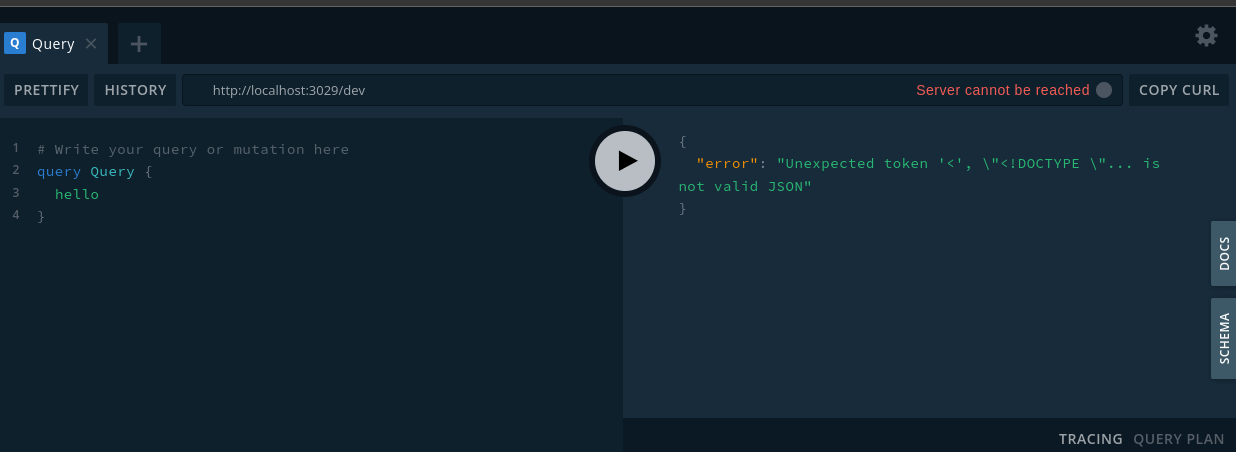Click the grey server status indicator dot
Image resolution: width=1236 pixels, height=452 pixels.
pyautogui.click(x=1104, y=90)
